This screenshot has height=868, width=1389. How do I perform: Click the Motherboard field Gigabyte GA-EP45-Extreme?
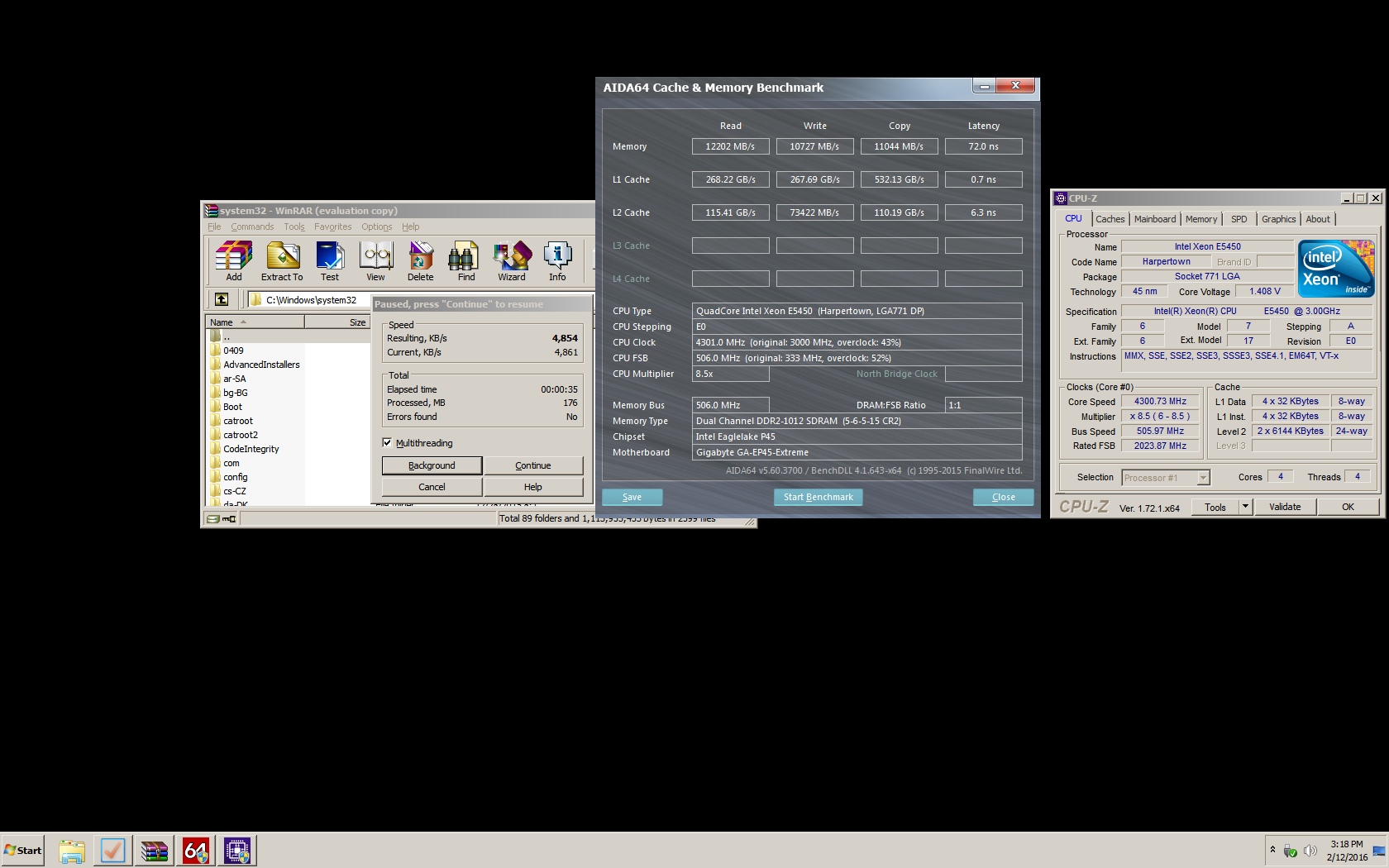pos(857,452)
